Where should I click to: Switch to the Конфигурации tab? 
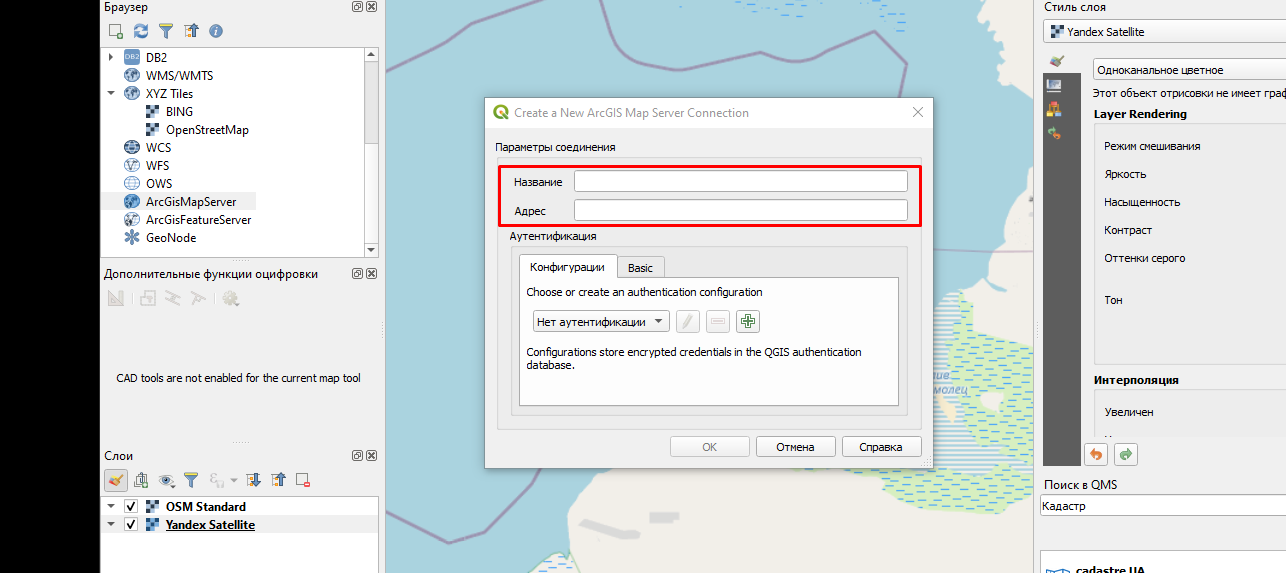click(x=567, y=267)
